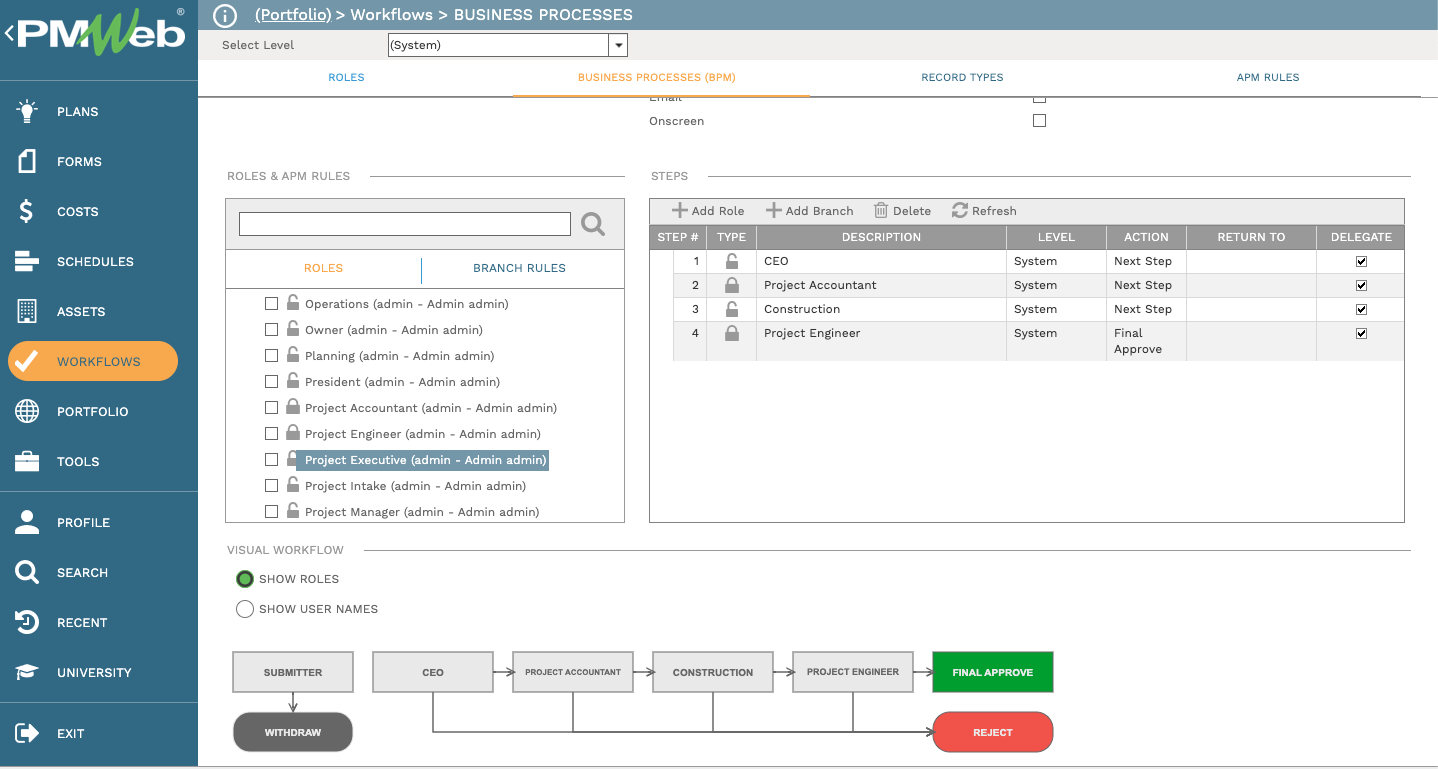Switch to the Roles main tab
The image size is (1438, 769).
click(x=346, y=77)
